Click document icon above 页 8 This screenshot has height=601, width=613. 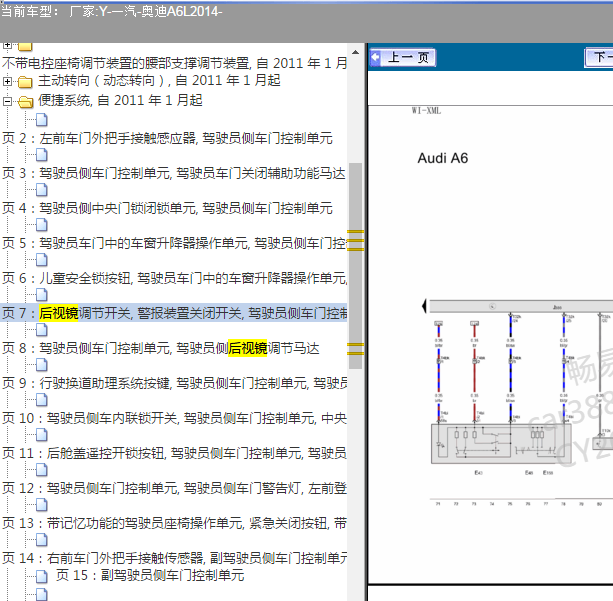point(42,330)
